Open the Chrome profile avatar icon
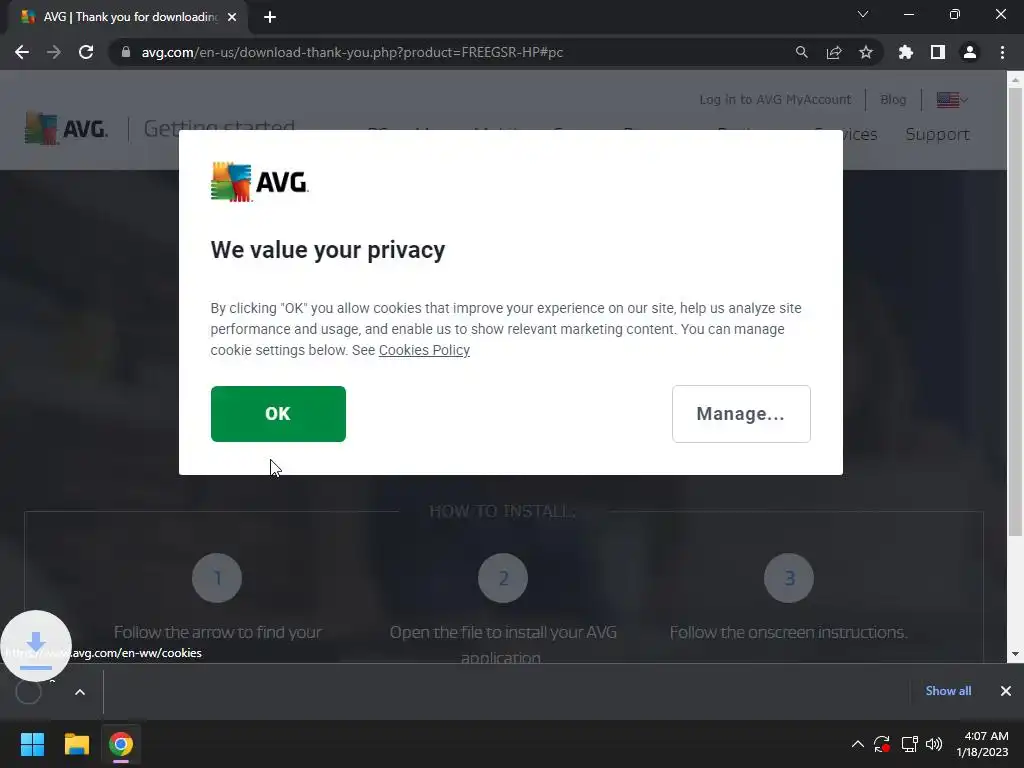The height and width of the screenshot is (768, 1024). pos(970,52)
